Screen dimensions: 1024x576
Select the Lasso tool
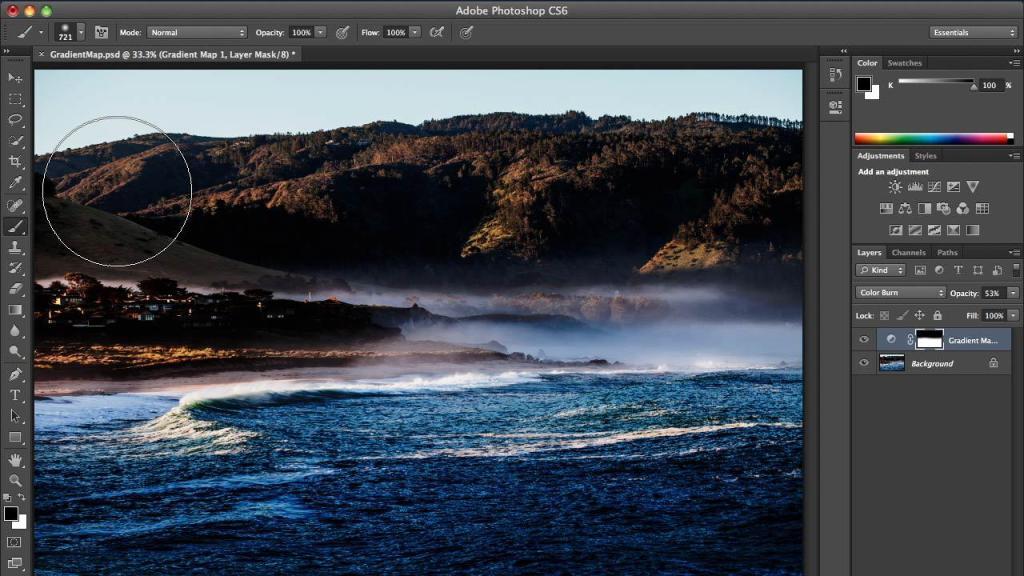coord(15,119)
